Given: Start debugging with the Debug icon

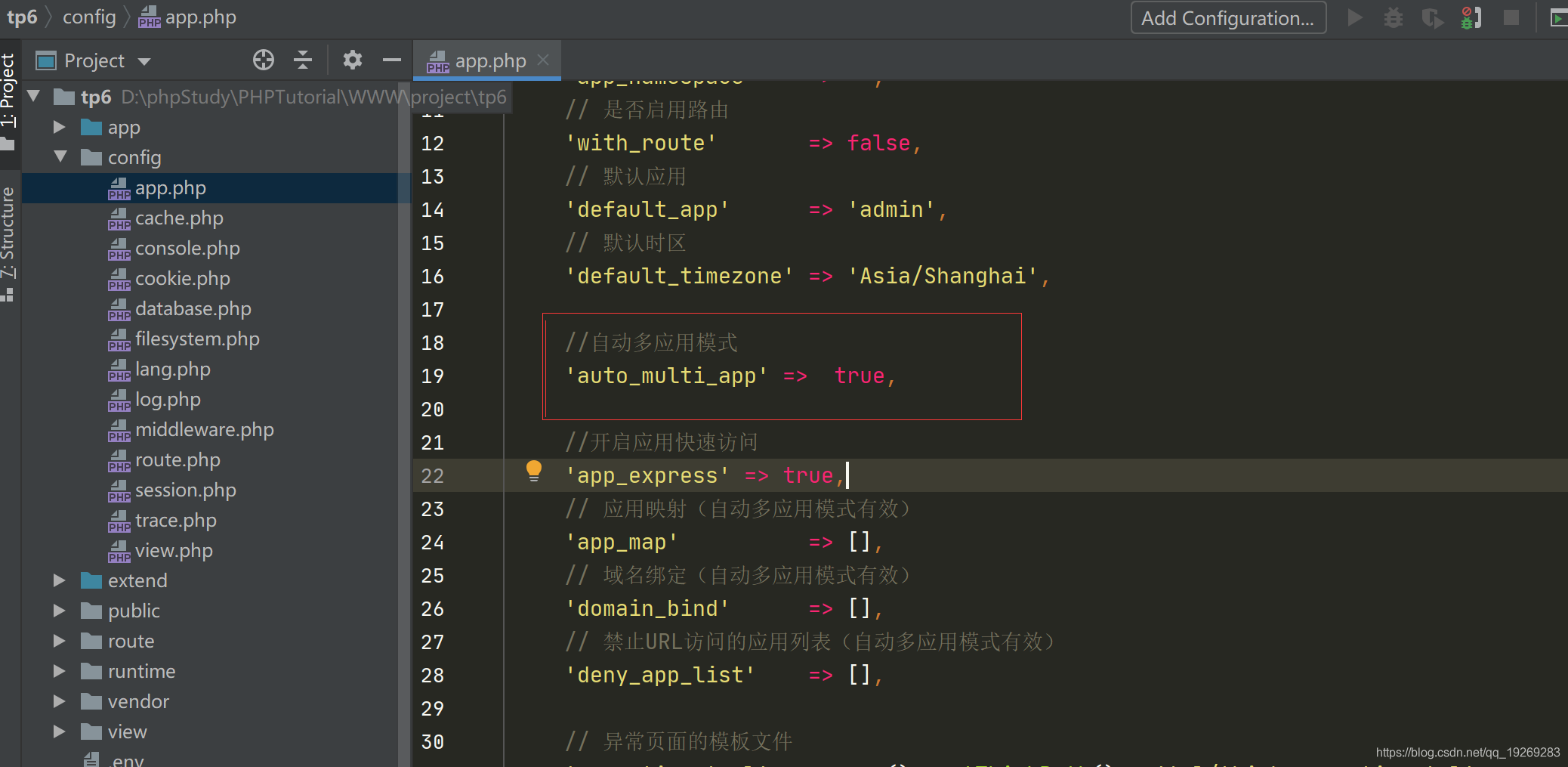Looking at the screenshot, I should point(1394,17).
